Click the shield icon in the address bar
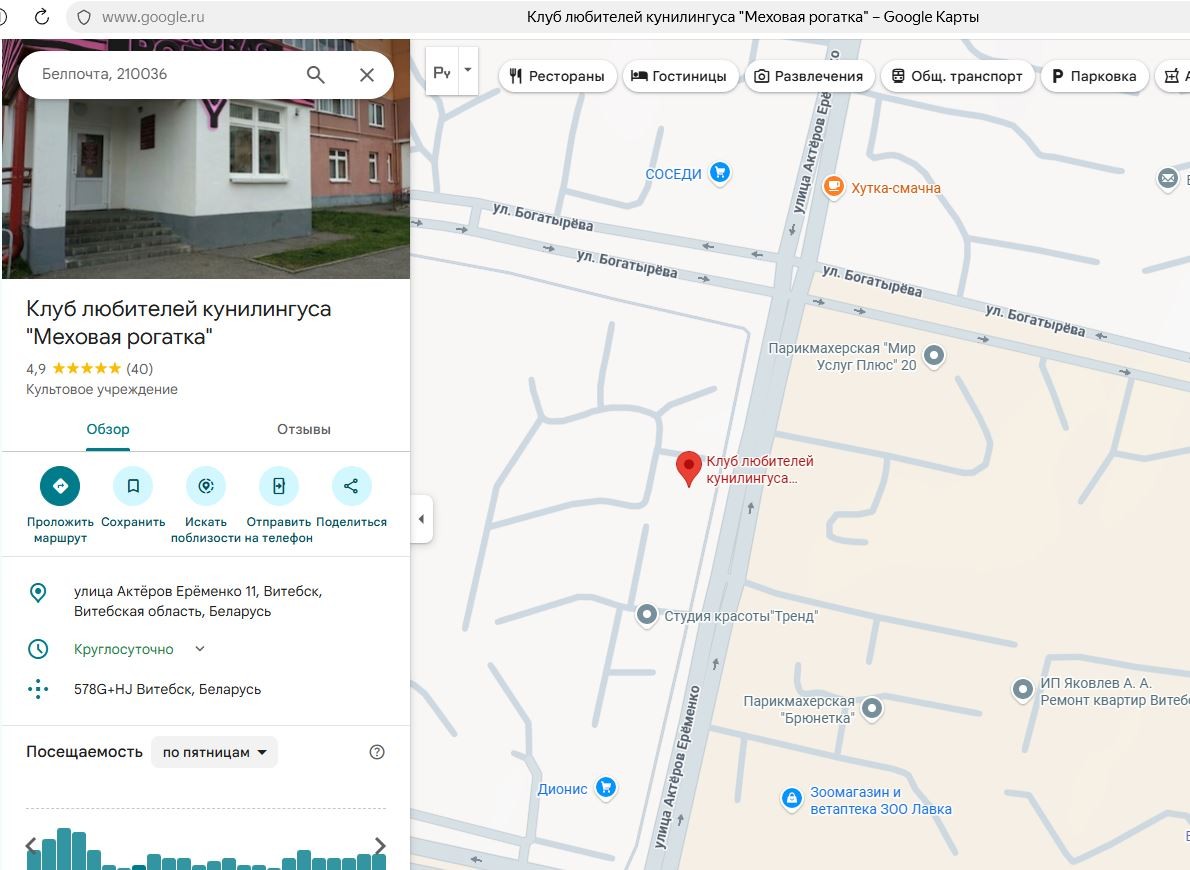This screenshot has width=1190, height=870. coord(84,17)
